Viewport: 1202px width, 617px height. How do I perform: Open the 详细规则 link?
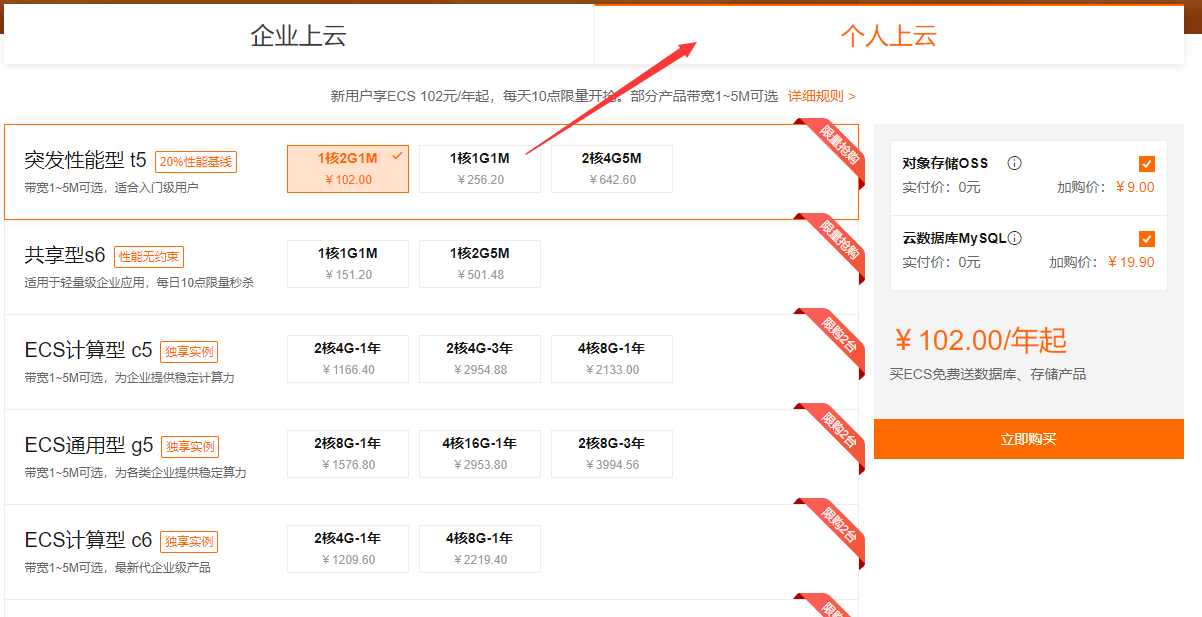point(821,96)
